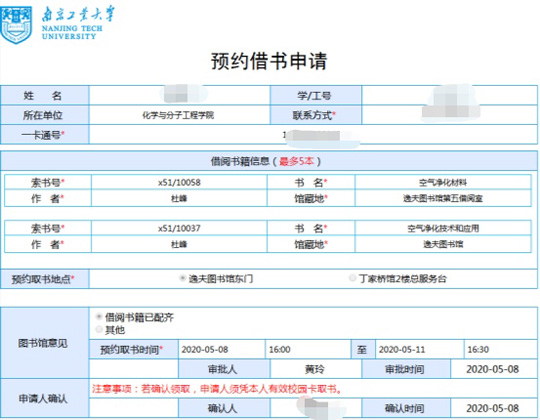This screenshot has width=540, height=420.
Task: Click the 一卡通号 value field
Action: (x=313, y=135)
